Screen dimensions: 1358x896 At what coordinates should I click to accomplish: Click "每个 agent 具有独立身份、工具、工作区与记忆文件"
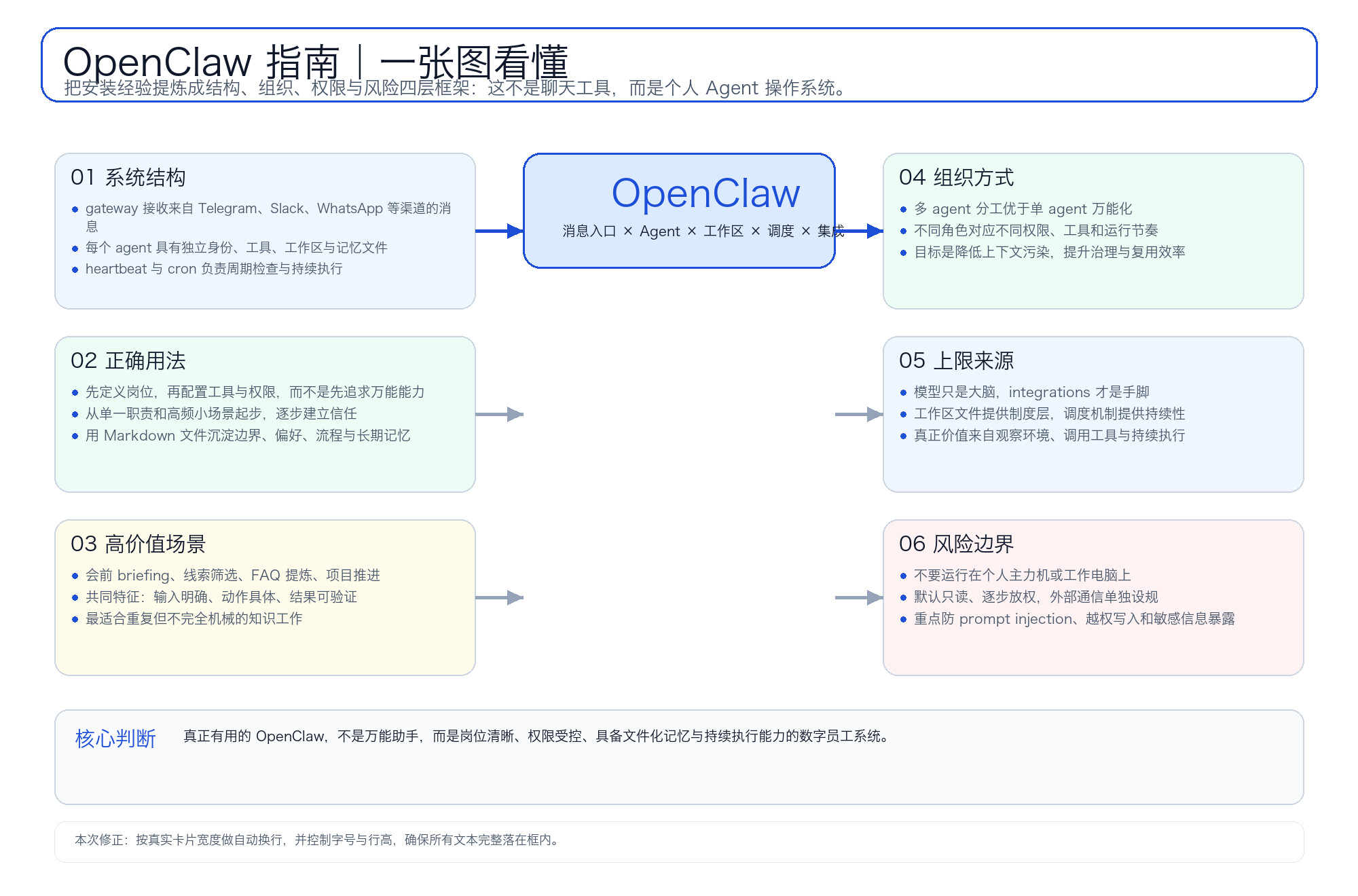(236, 248)
